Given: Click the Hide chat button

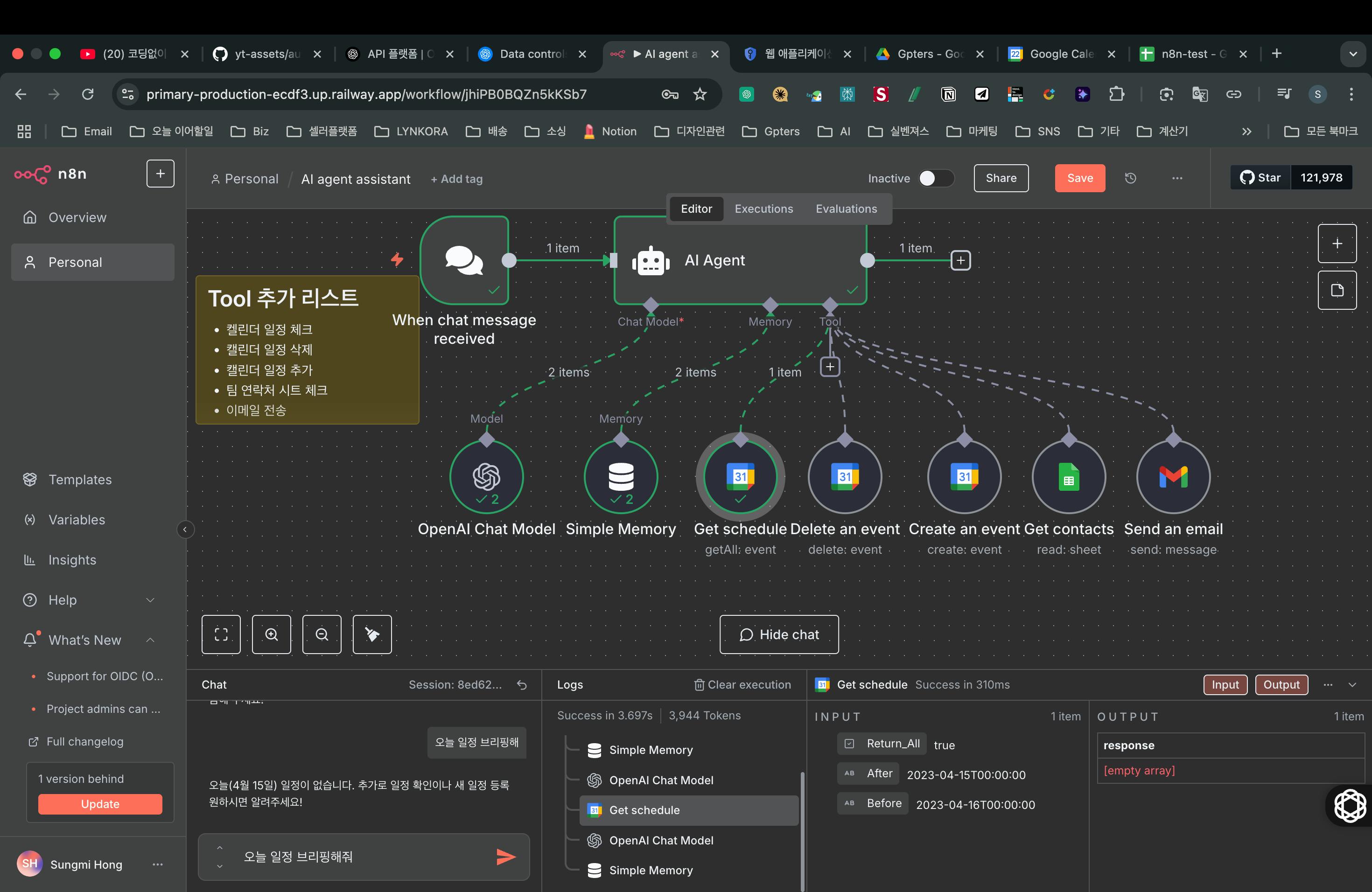Looking at the screenshot, I should coord(778,634).
